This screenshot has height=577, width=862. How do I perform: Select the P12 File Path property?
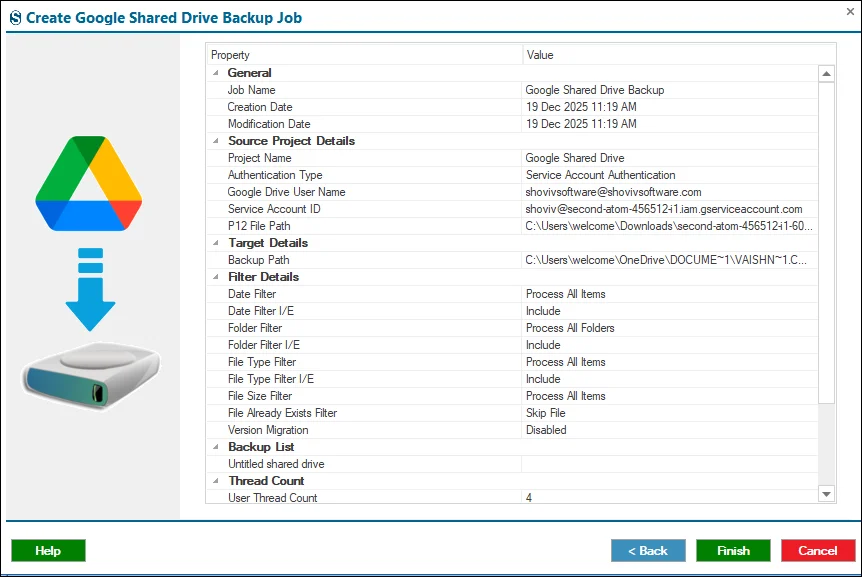(259, 226)
